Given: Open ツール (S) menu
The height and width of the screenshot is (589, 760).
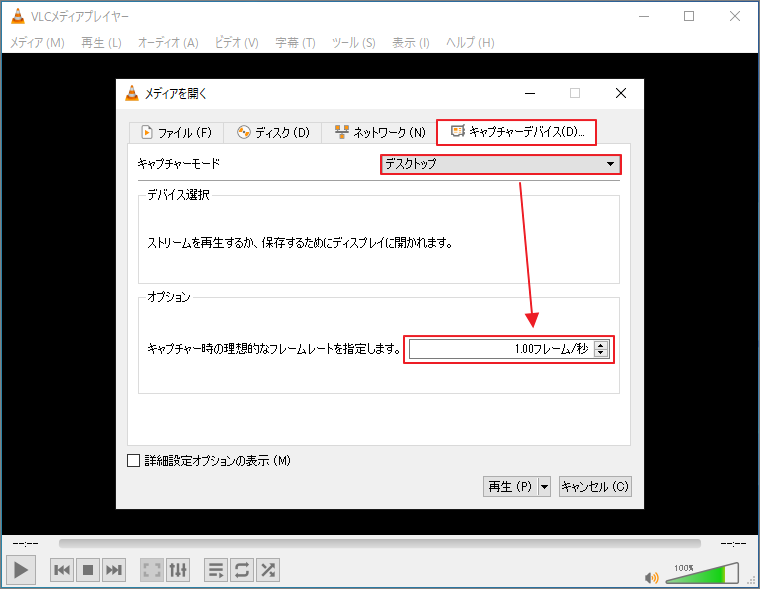Looking at the screenshot, I should (353, 43).
